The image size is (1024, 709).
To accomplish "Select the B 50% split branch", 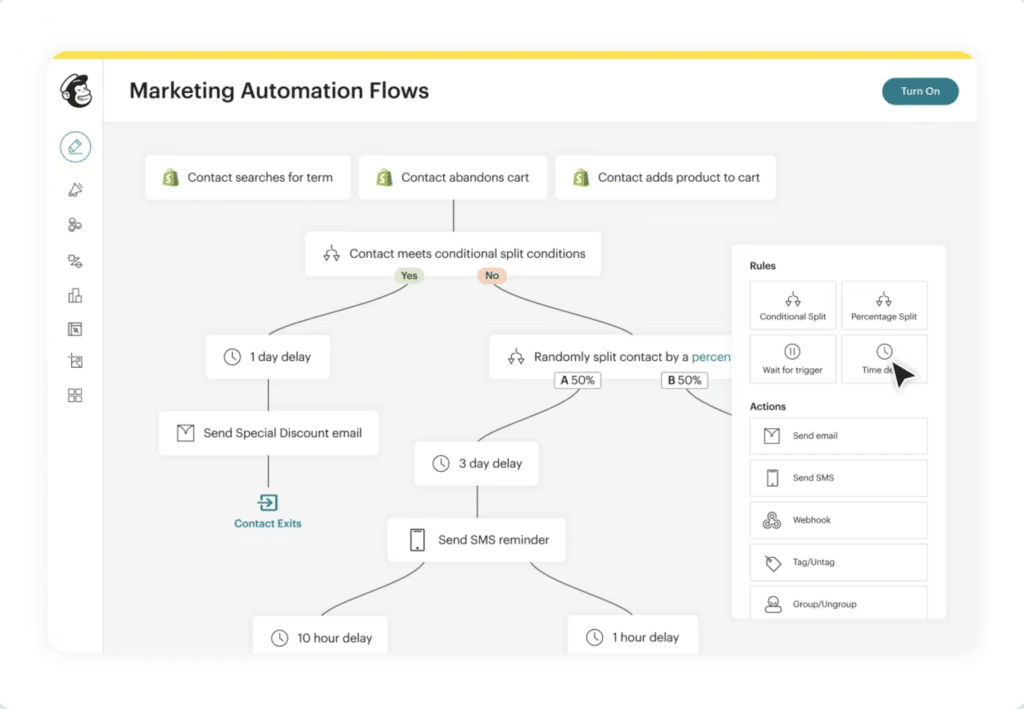I will 684,380.
